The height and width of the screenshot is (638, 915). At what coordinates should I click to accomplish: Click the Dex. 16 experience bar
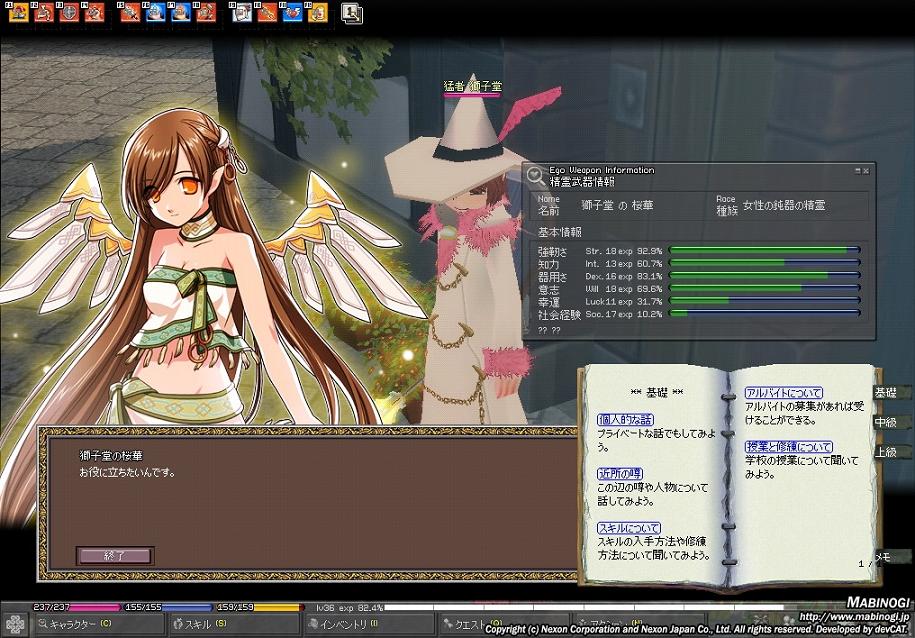click(764, 275)
